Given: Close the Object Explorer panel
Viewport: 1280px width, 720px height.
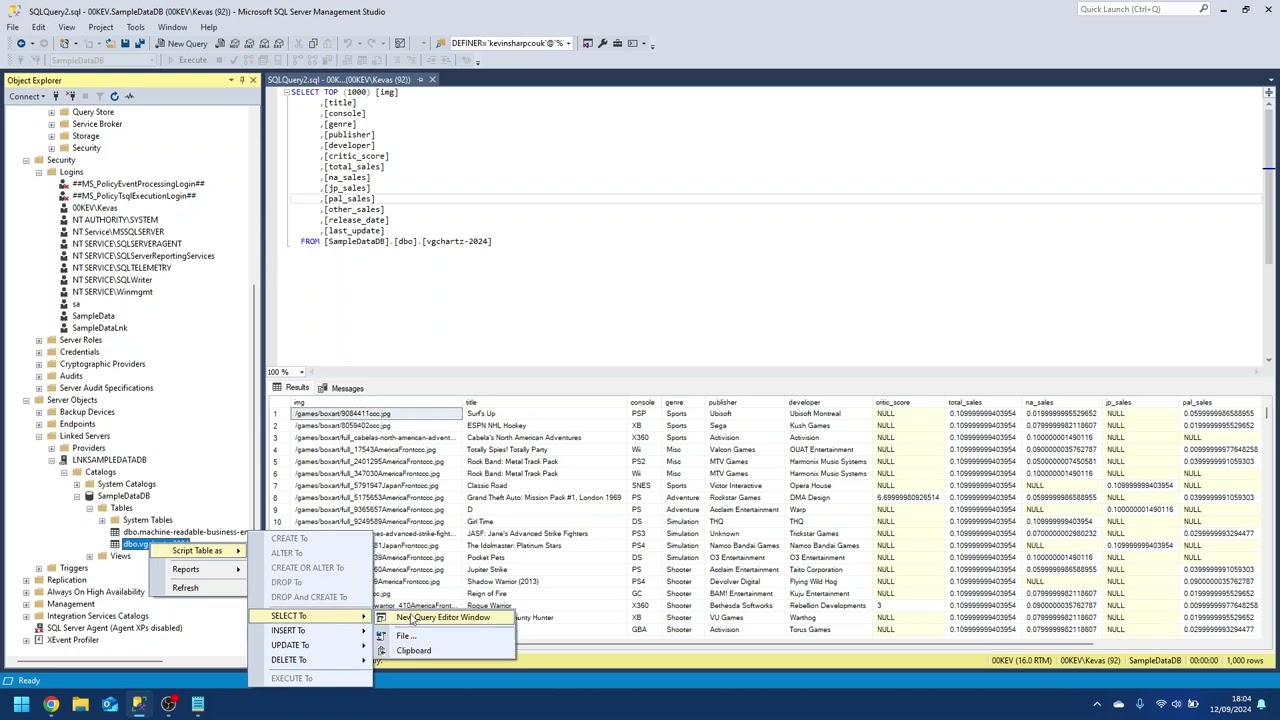Looking at the screenshot, I should (x=252, y=80).
